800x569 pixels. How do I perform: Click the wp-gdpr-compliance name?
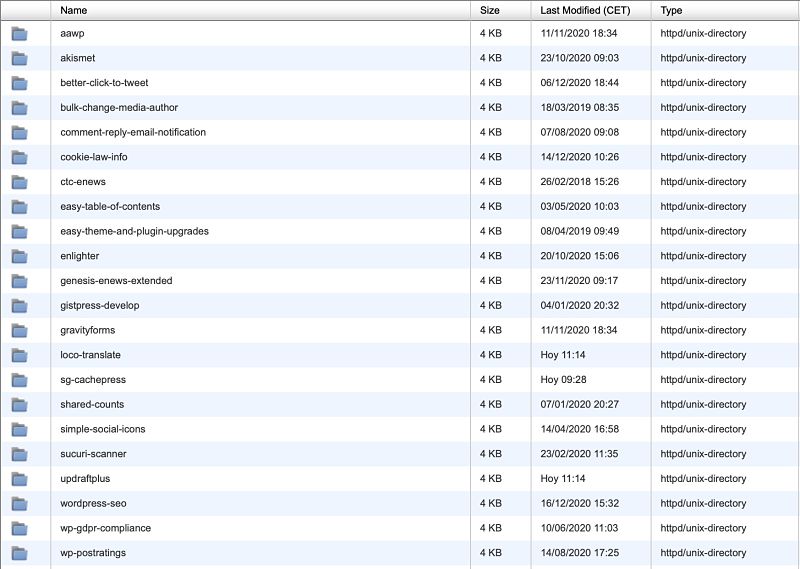106,528
